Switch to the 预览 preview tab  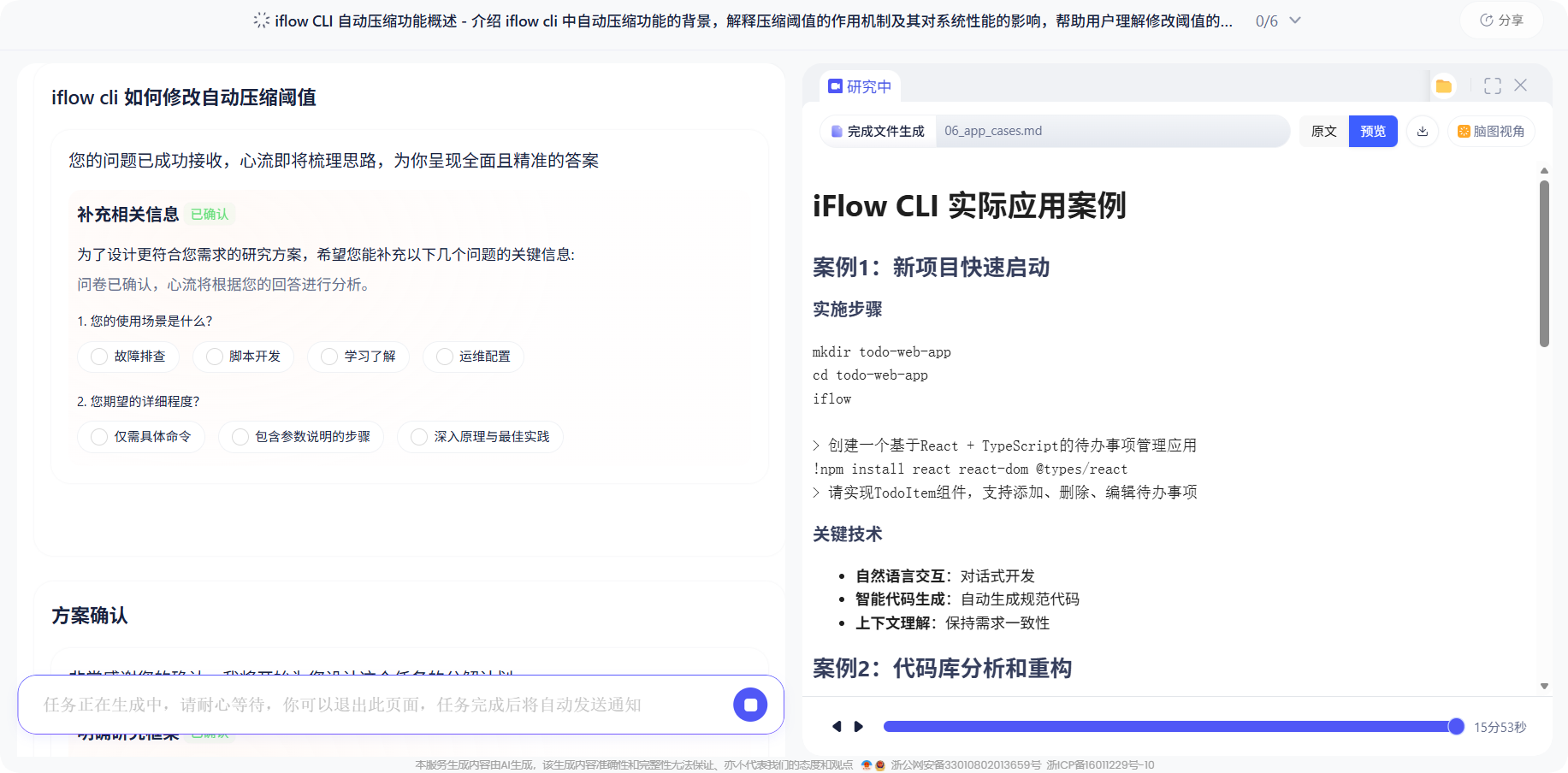[1373, 132]
